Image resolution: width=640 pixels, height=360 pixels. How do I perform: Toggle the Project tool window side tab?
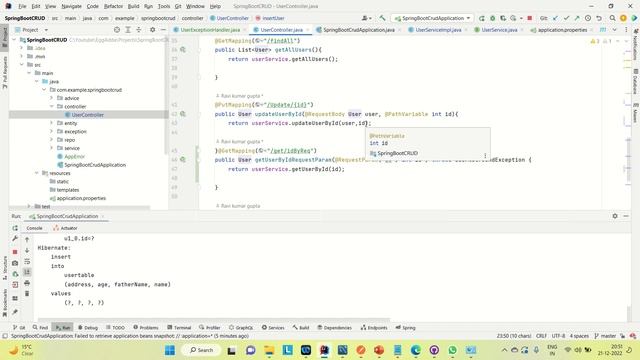coord(4,37)
